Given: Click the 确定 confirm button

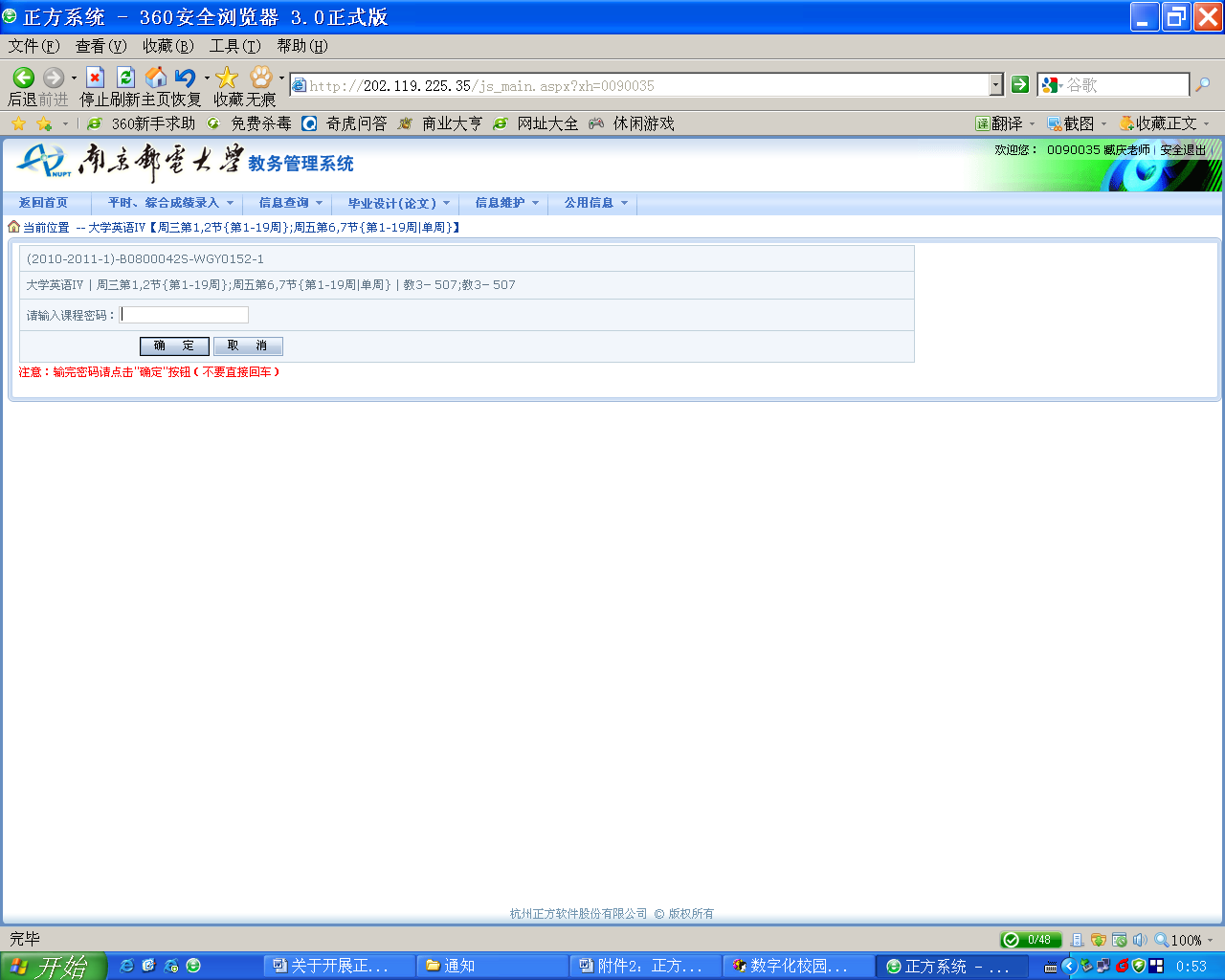Looking at the screenshot, I should pos(174,346).
